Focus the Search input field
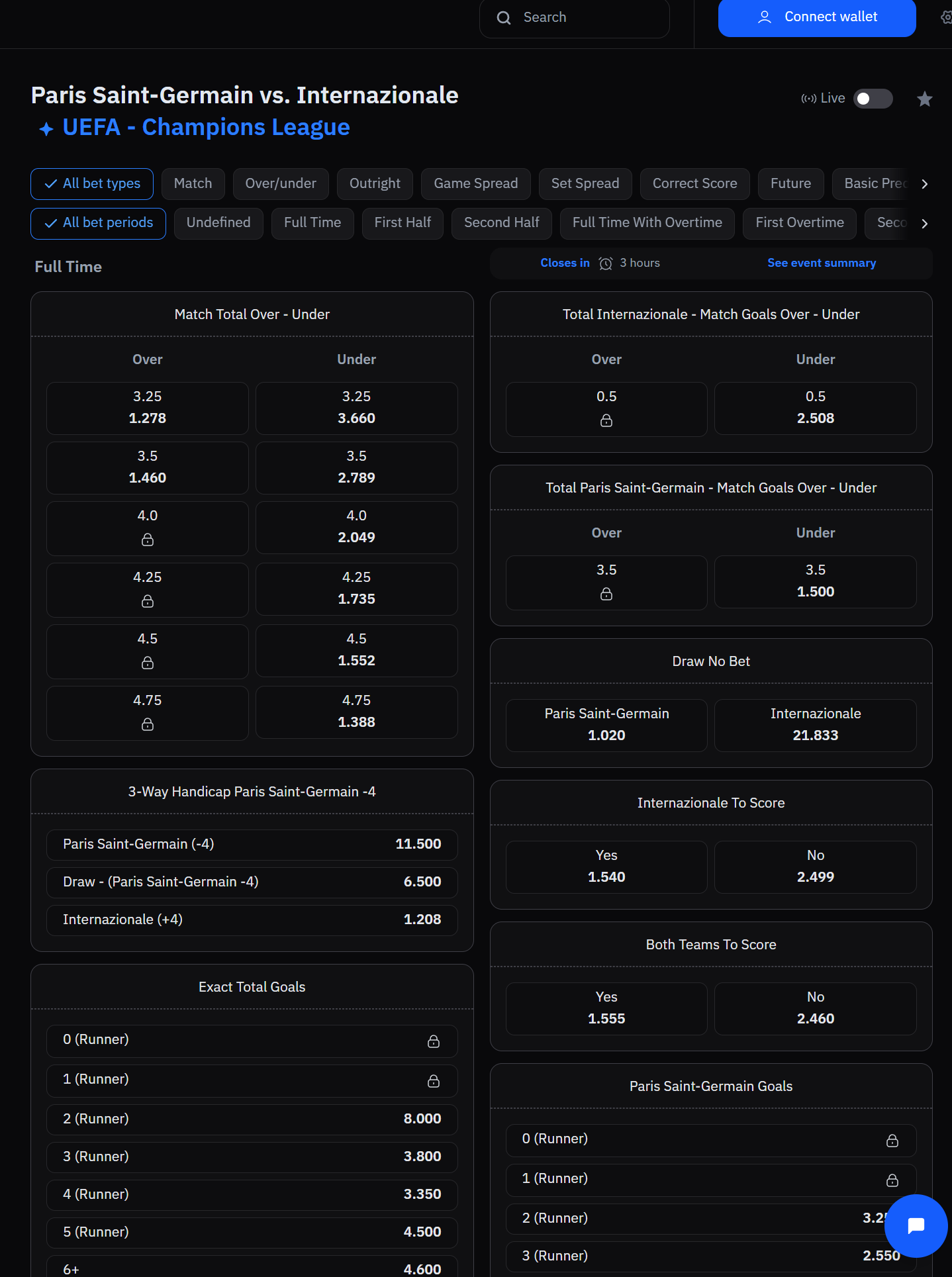The width and height of the screenshot is (952, 1277). (575, 18)
